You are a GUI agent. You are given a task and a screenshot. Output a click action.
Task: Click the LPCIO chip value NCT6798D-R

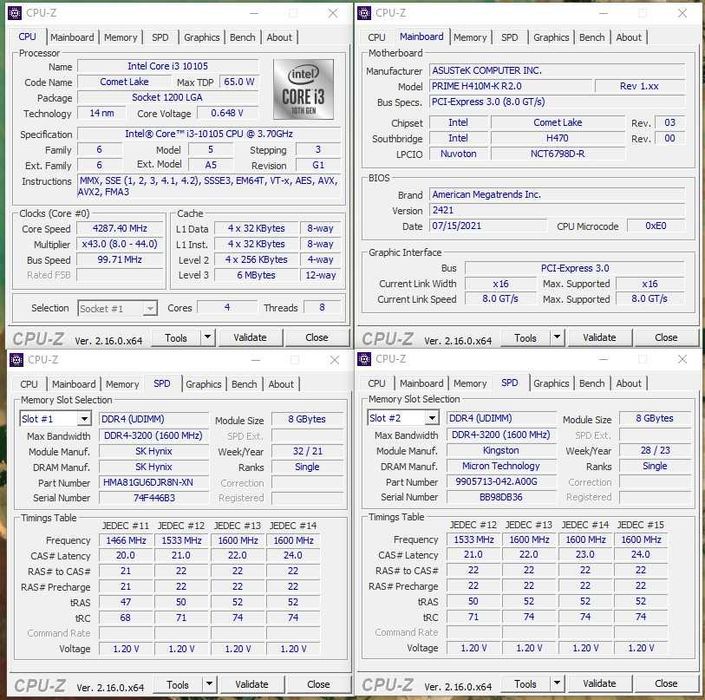pyautogui.click(x=558, y=154)
